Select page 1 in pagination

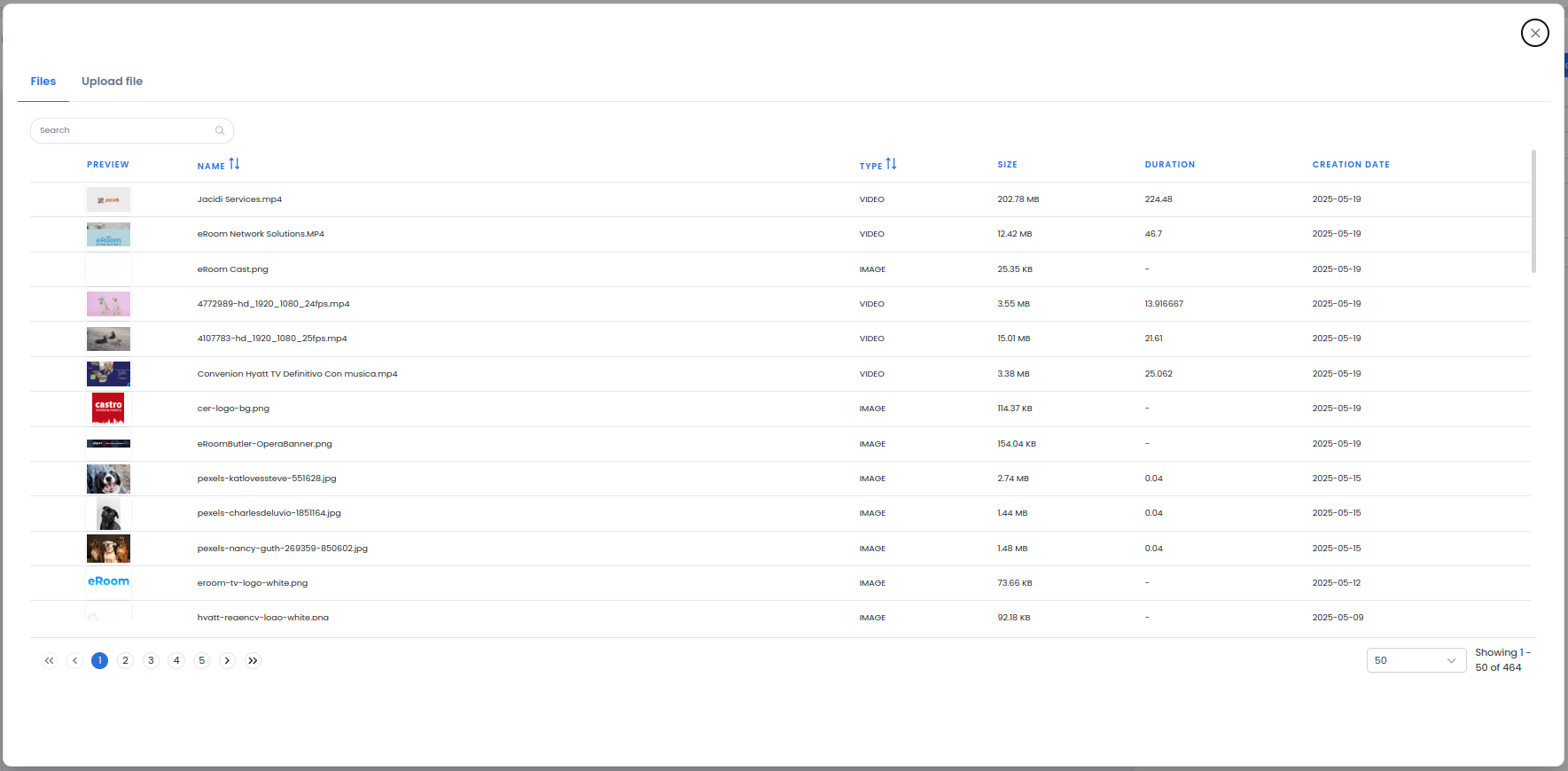[x=100, y=660]
